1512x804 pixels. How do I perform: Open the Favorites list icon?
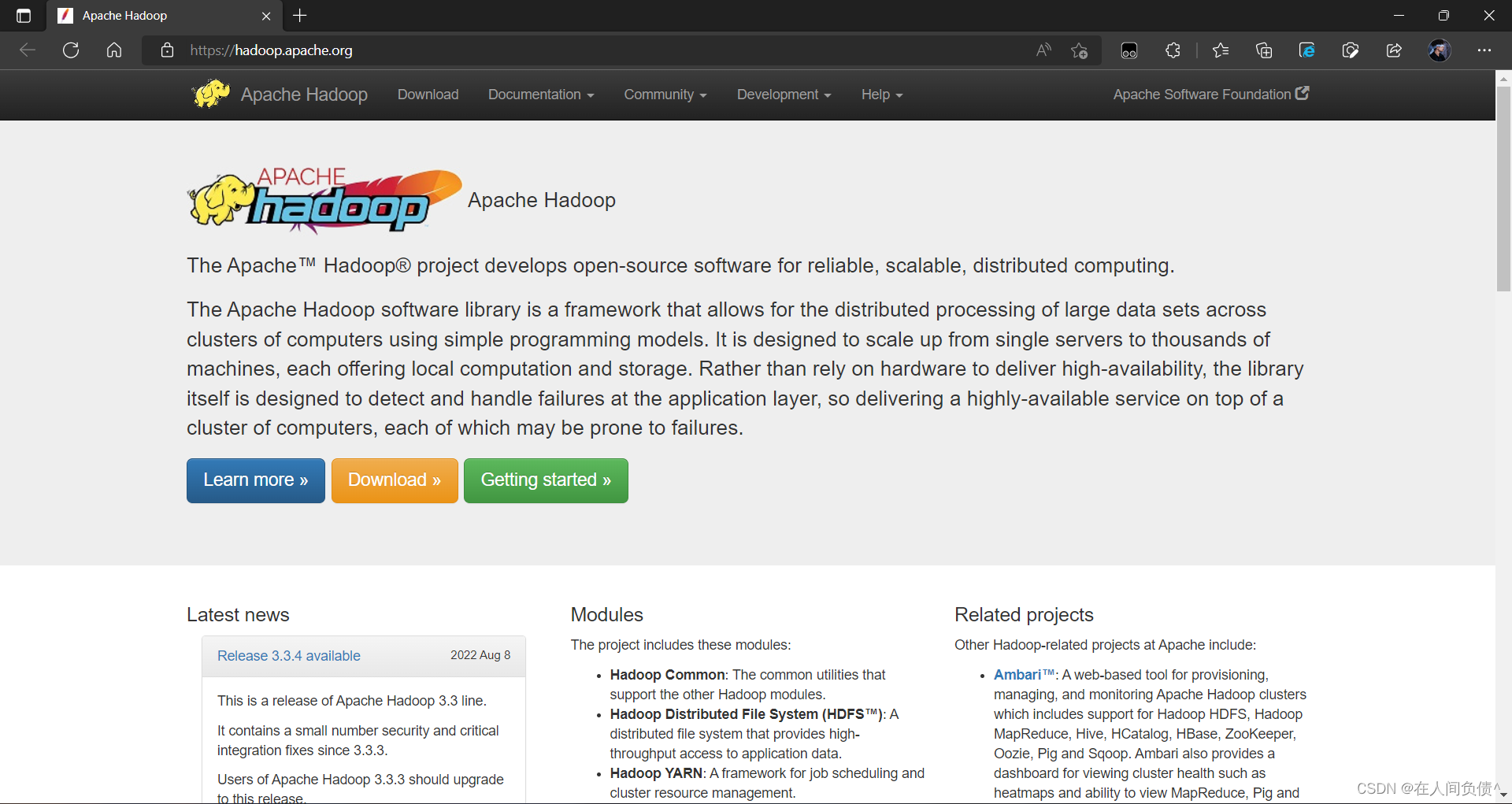pos(1221,50)
